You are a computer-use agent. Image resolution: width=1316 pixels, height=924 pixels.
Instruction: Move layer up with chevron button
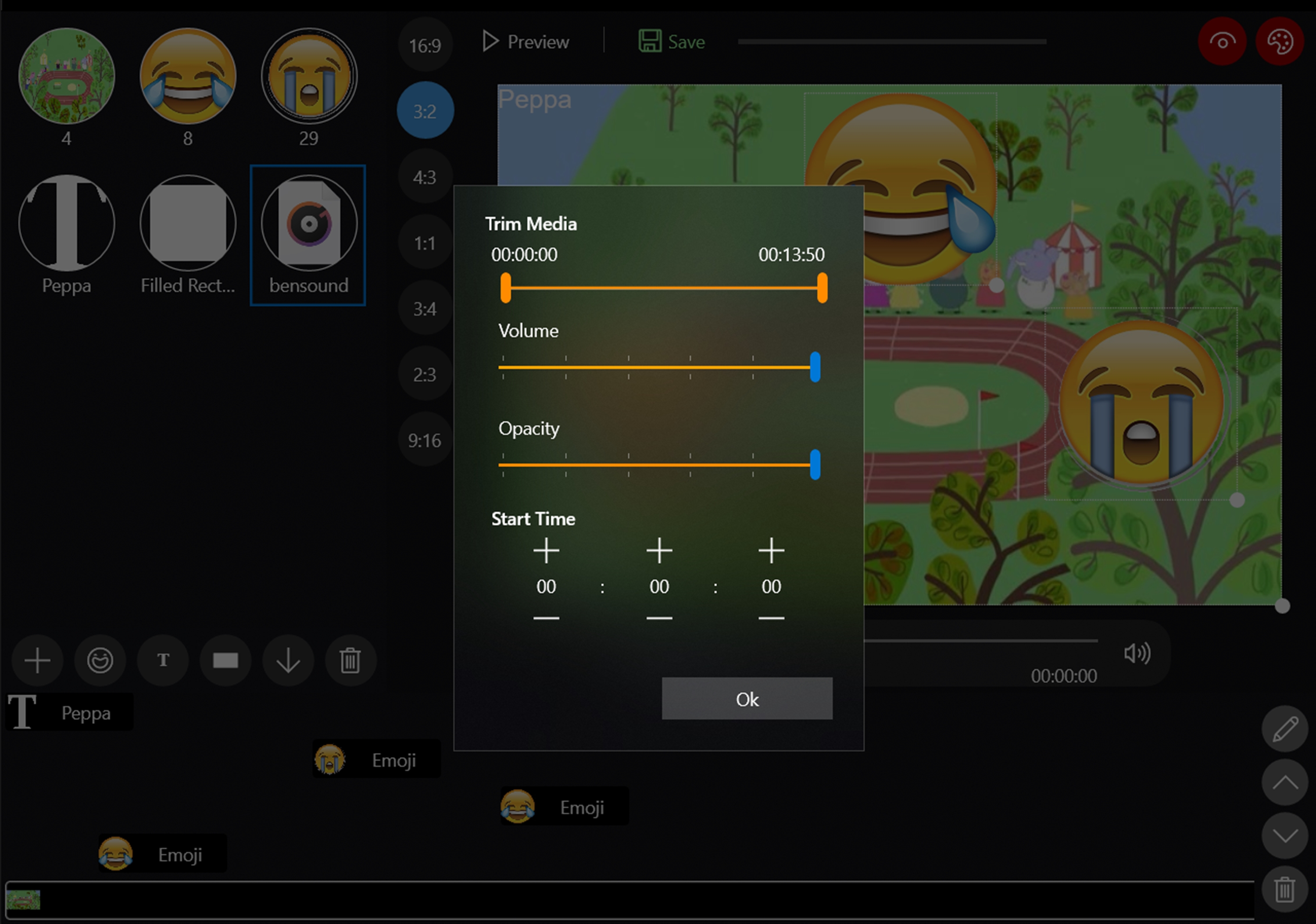click(1284, 782)
